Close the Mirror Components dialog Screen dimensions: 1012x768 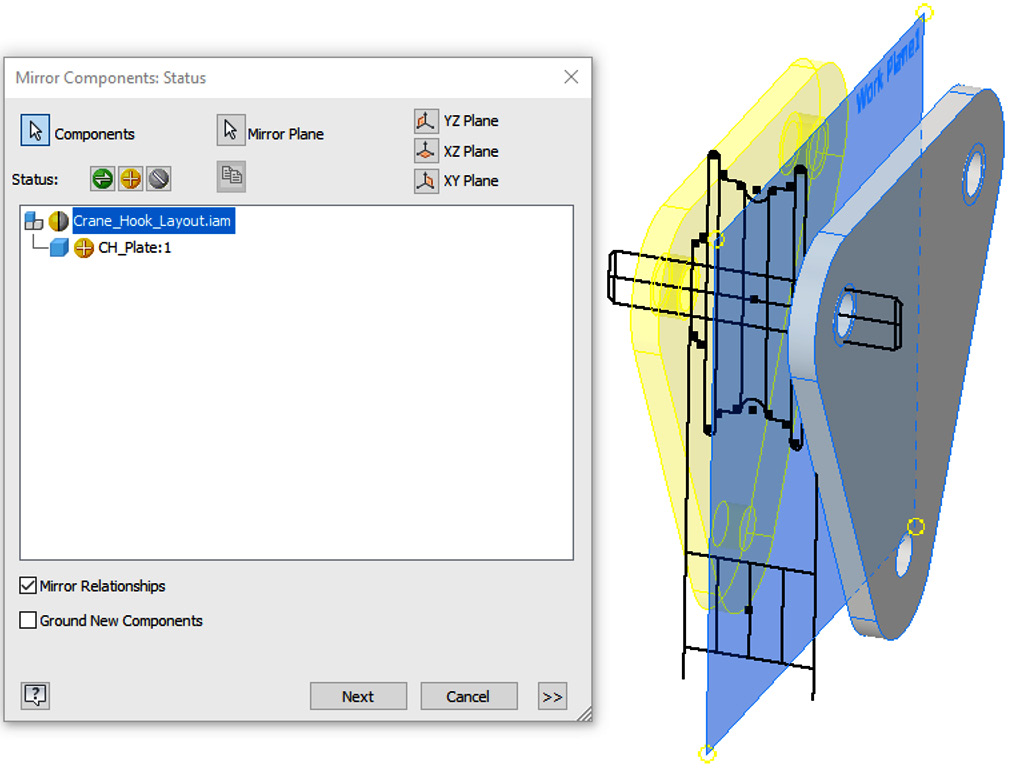pyautogui.click(x=571, y=77)
